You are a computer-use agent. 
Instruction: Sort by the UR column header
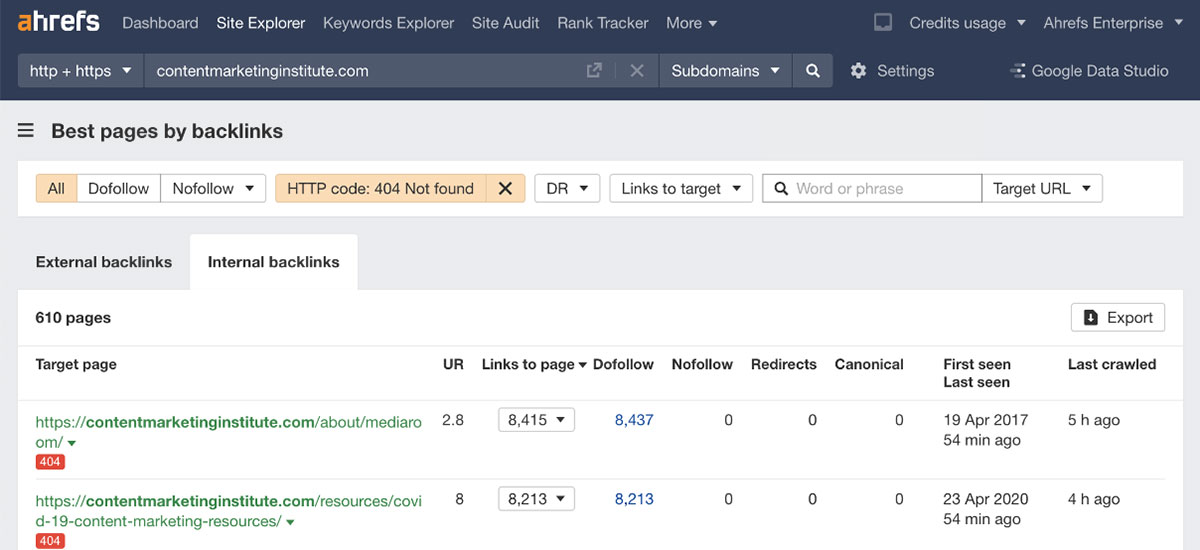pos(453,364)
